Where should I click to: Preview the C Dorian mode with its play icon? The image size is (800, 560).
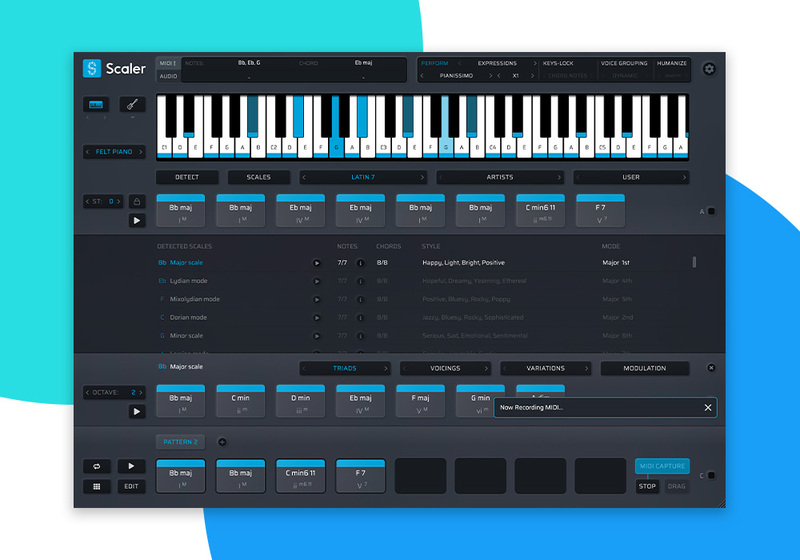point(316,318)
